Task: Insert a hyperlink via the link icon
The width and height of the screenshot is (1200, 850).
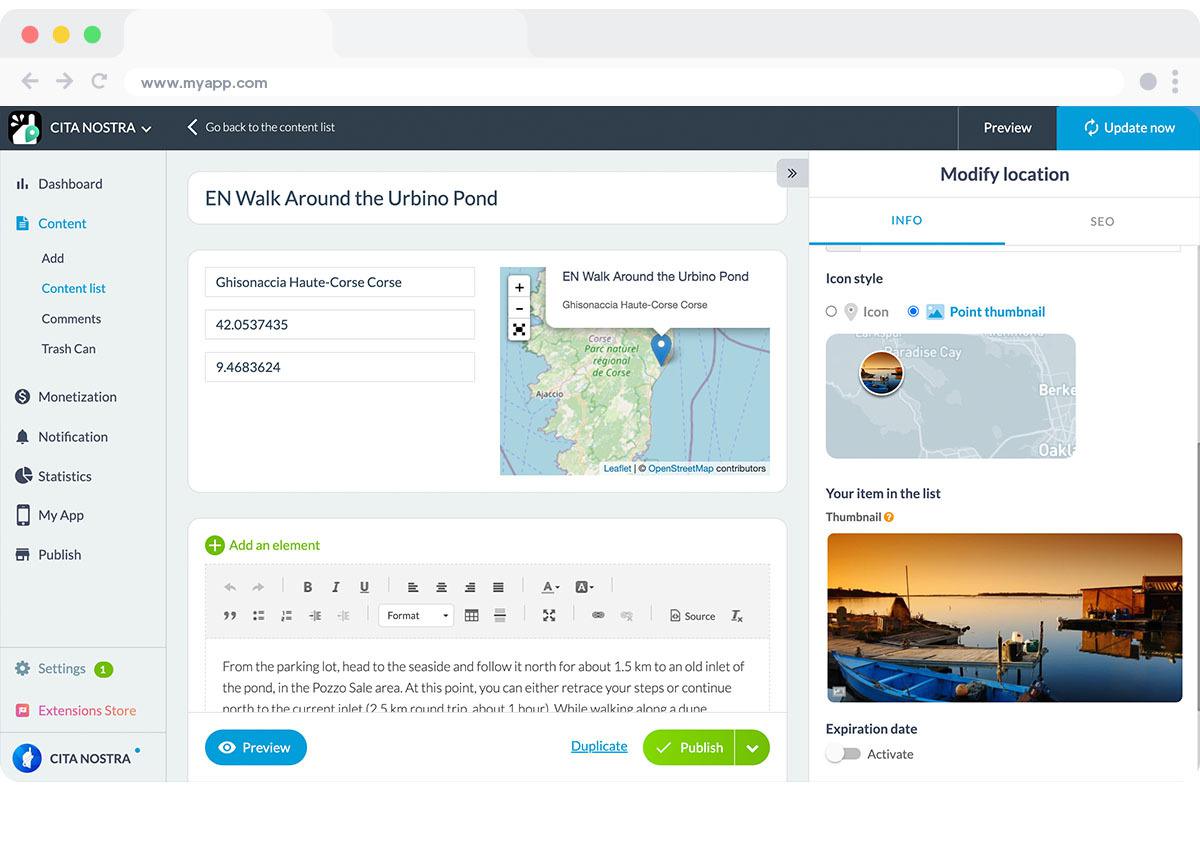Action: click(598, 616)
